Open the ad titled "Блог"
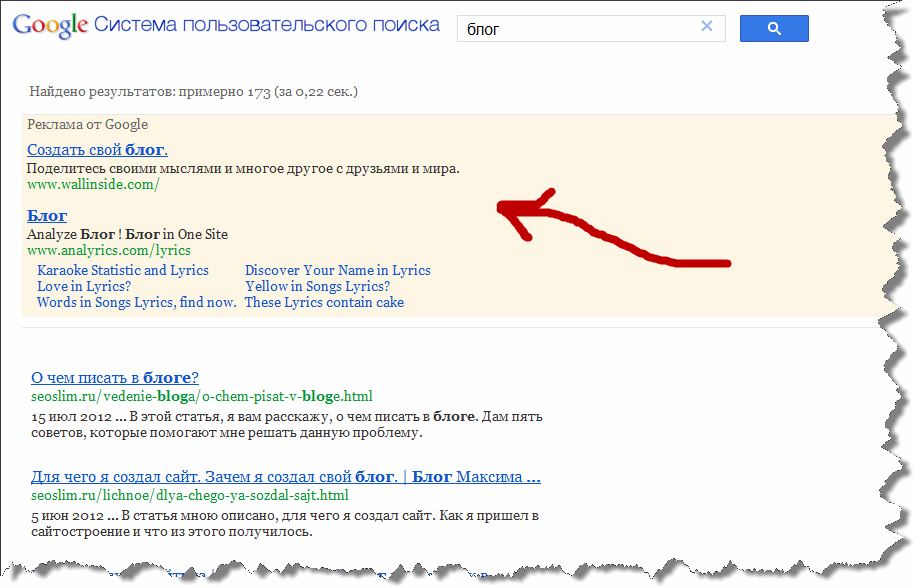This screenshot has height=588, width=916. [47, 216]
